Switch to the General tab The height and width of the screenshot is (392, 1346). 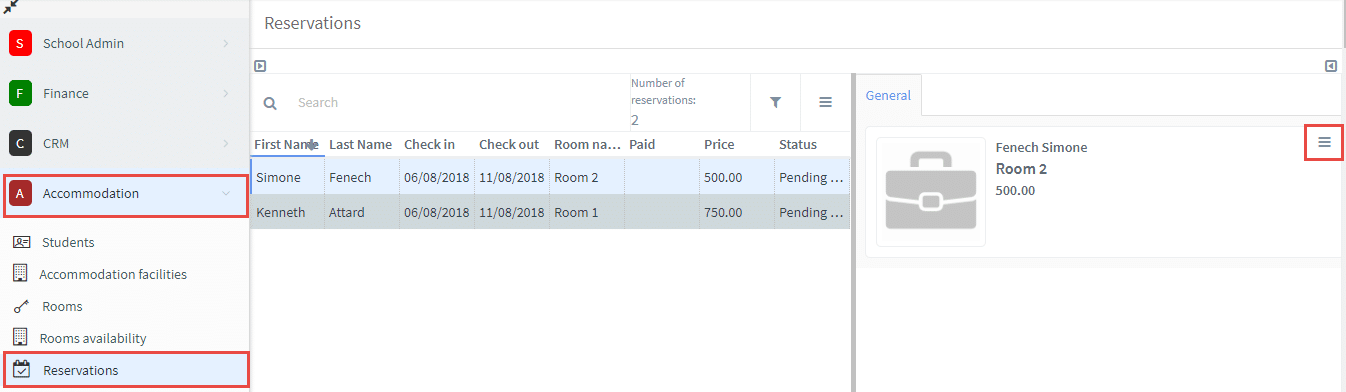(888, 96)
